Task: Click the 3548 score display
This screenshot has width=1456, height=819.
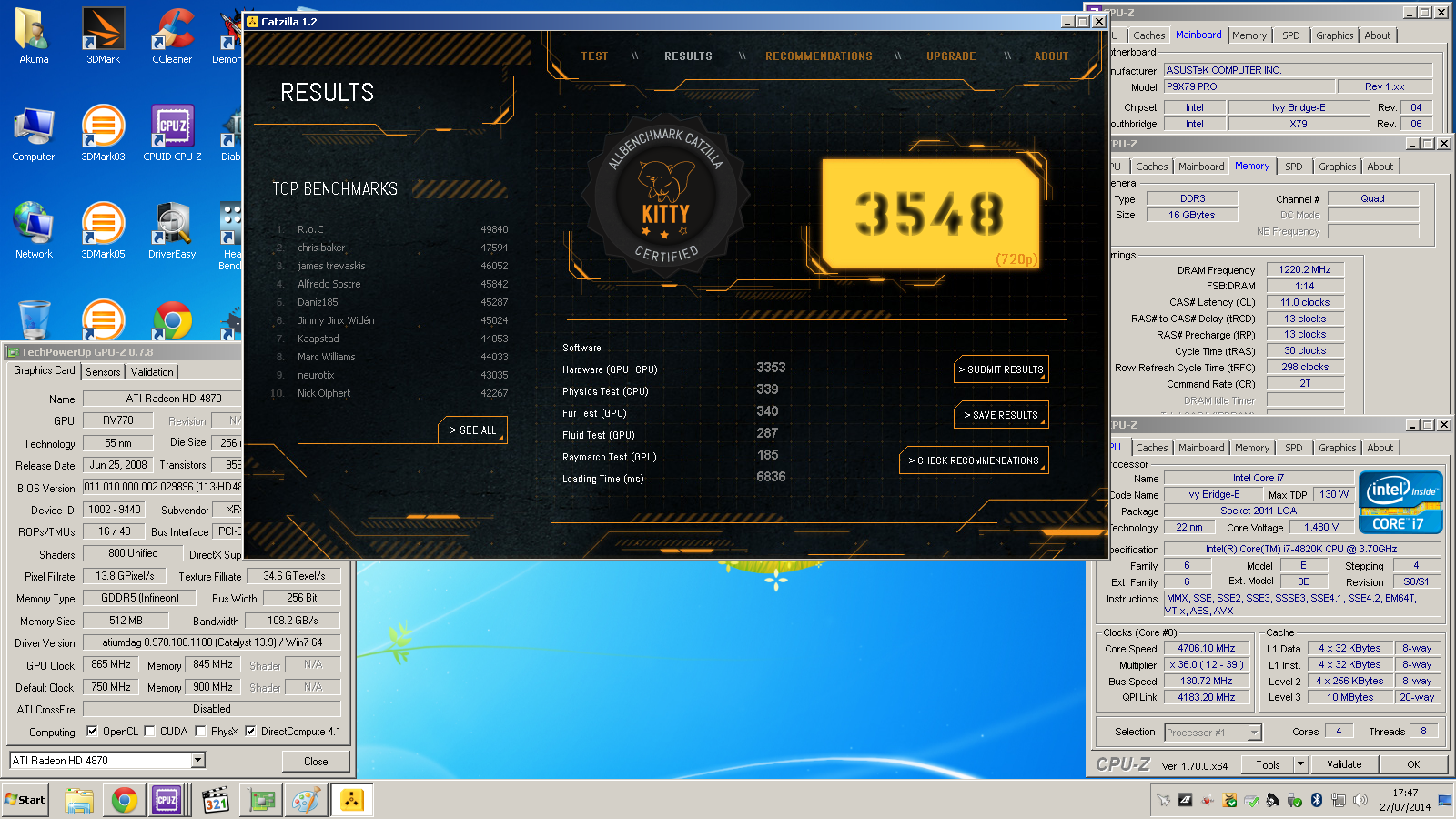Action: pyautogui.click(x=930, y=214)
